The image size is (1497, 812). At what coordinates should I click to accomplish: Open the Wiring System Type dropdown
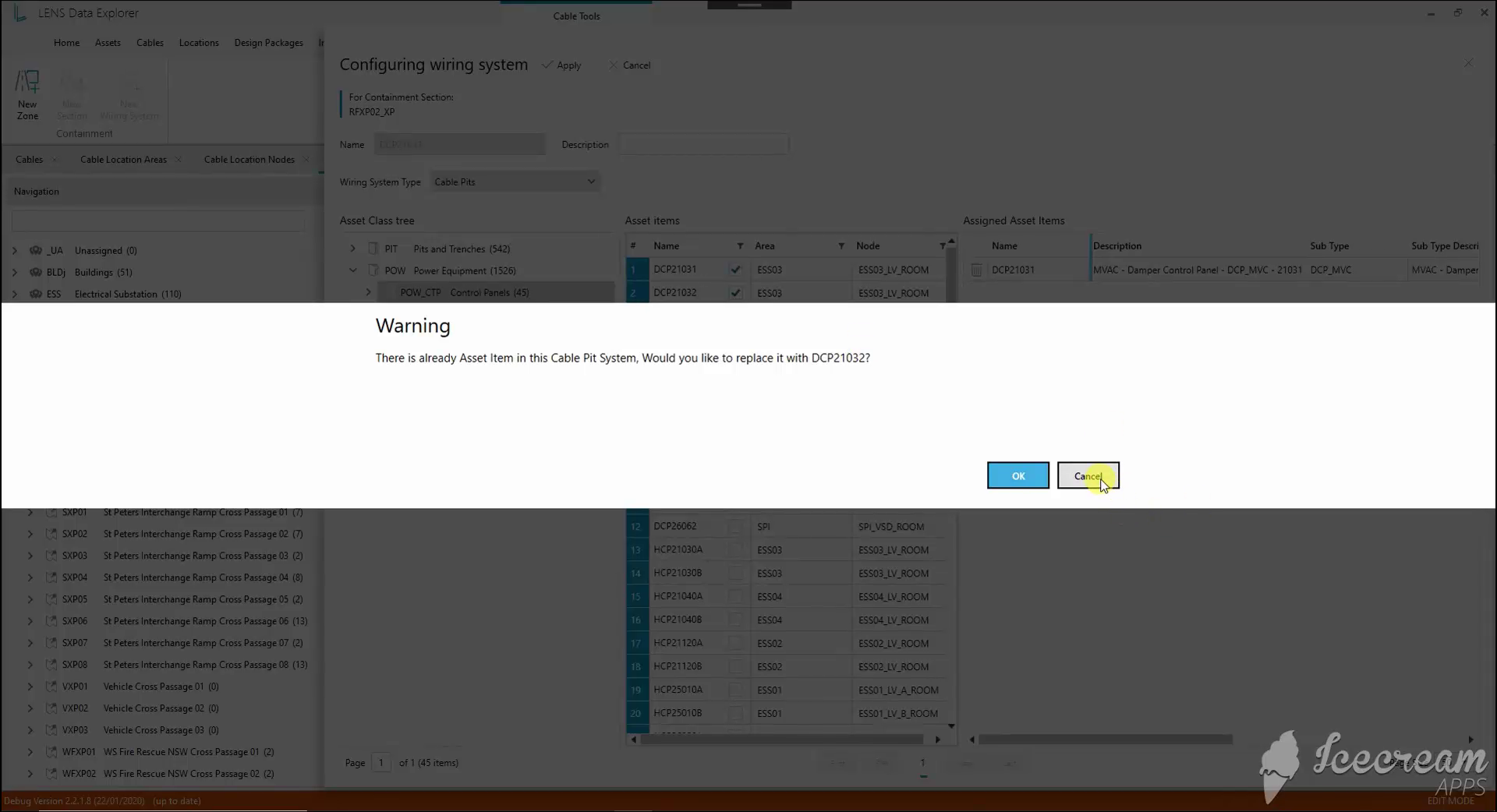pos(515,182)
